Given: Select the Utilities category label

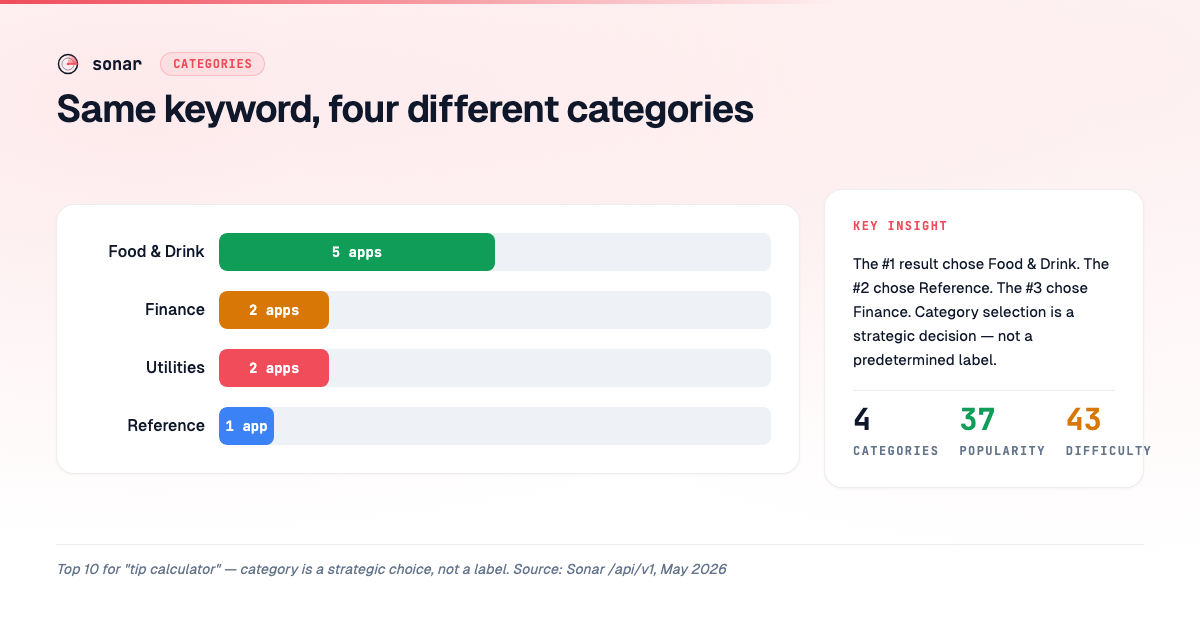Looking at the screenshot, I should (175, 368).
